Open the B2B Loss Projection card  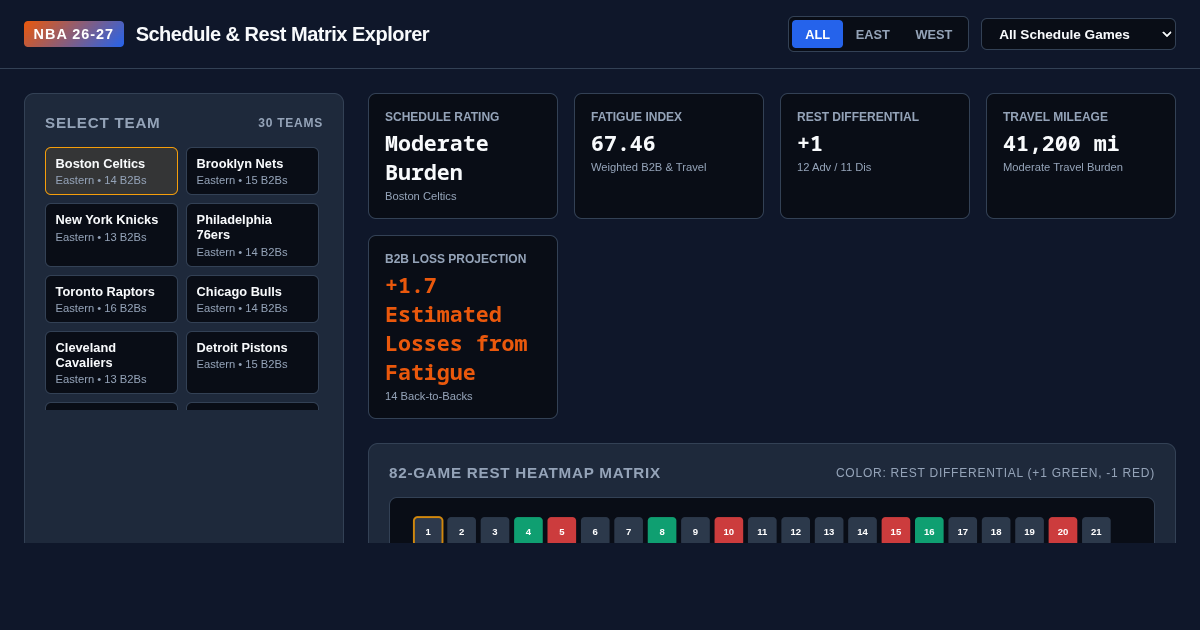click(x=463, y=327)
